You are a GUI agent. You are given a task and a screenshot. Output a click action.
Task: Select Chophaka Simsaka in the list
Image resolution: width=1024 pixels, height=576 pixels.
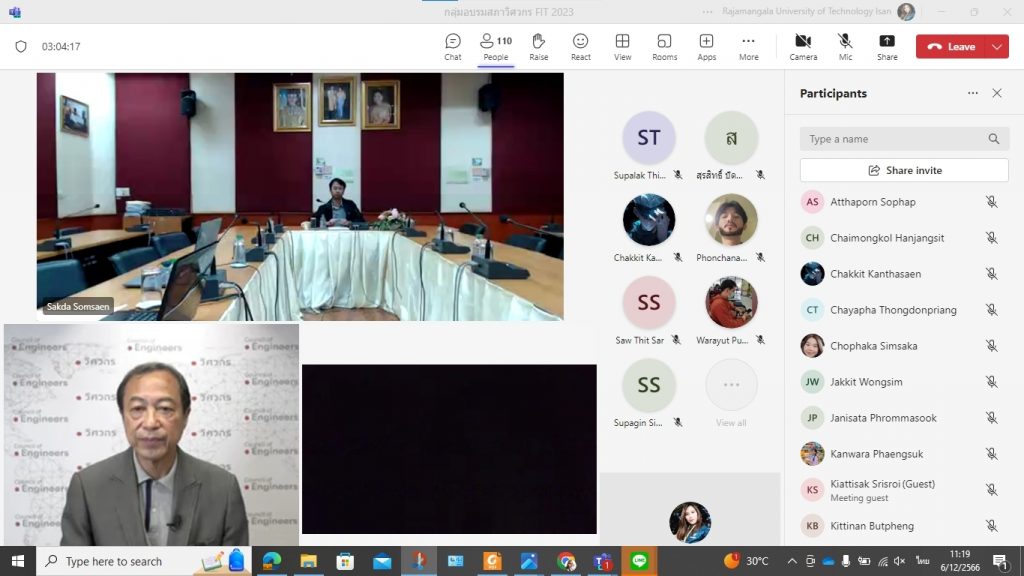tap(873, 346)
